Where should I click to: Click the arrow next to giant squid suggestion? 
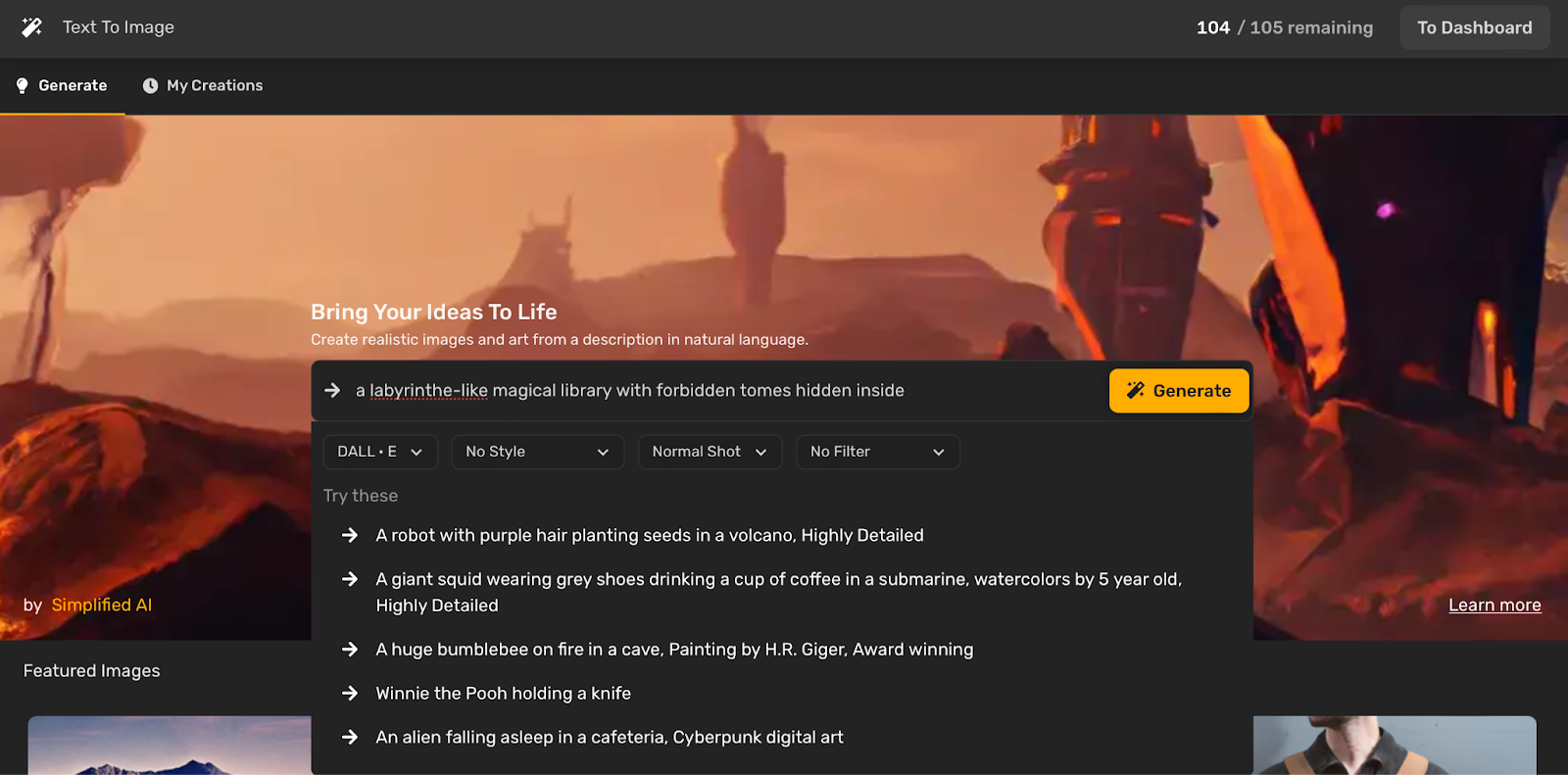click(350, 579)
